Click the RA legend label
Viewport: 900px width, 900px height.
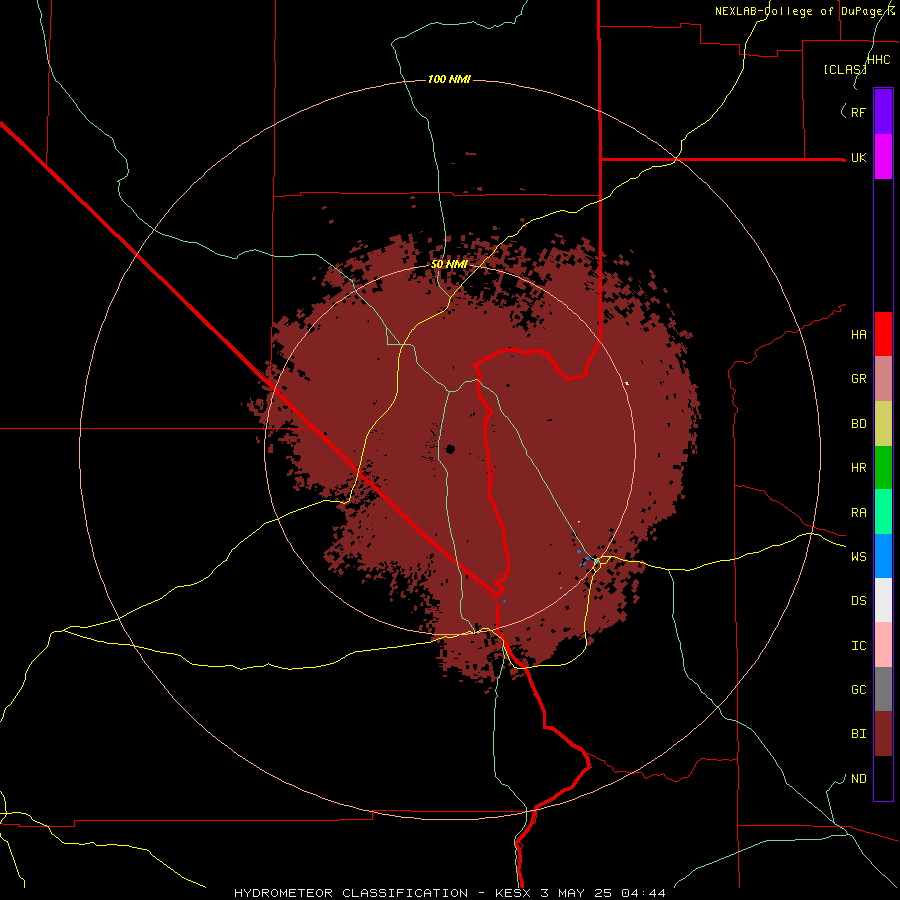tap(858, 513)
